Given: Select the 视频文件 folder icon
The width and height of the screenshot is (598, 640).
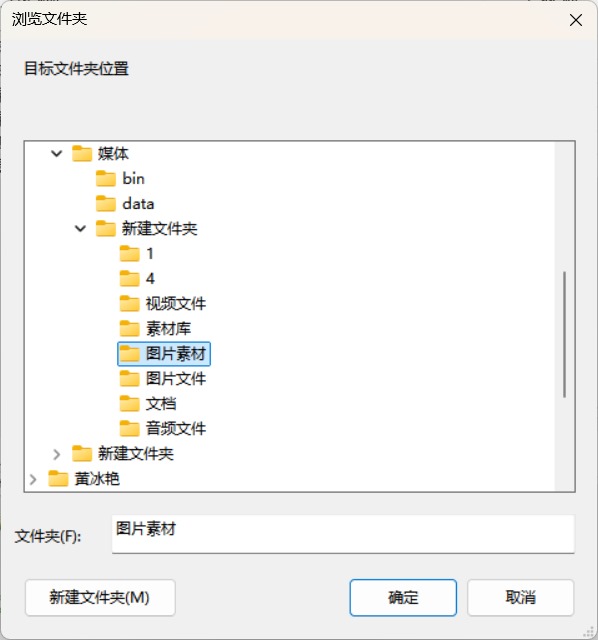Looking at the screenshot, I should click(x=129, y=303).
